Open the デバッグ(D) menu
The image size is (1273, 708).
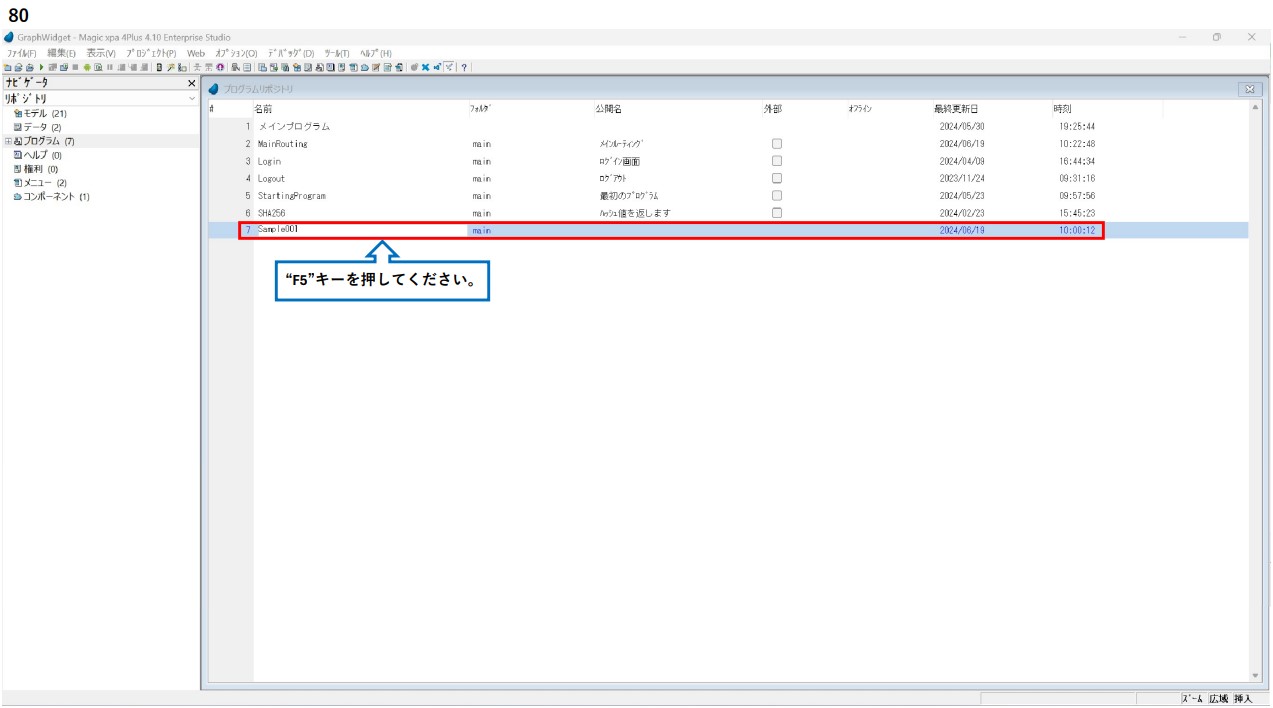click(290, 53)
